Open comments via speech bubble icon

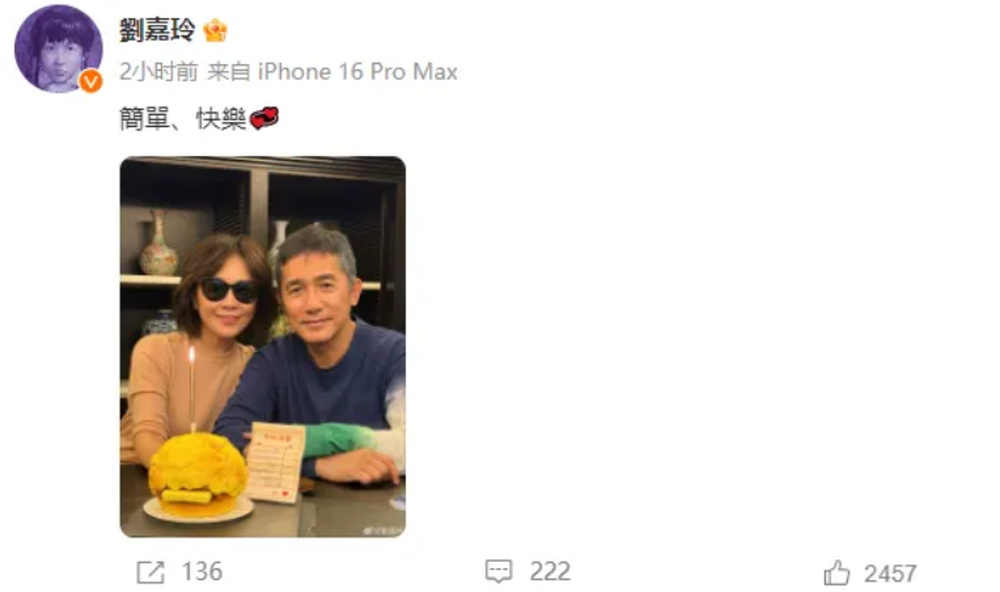(x=499, y=572)
